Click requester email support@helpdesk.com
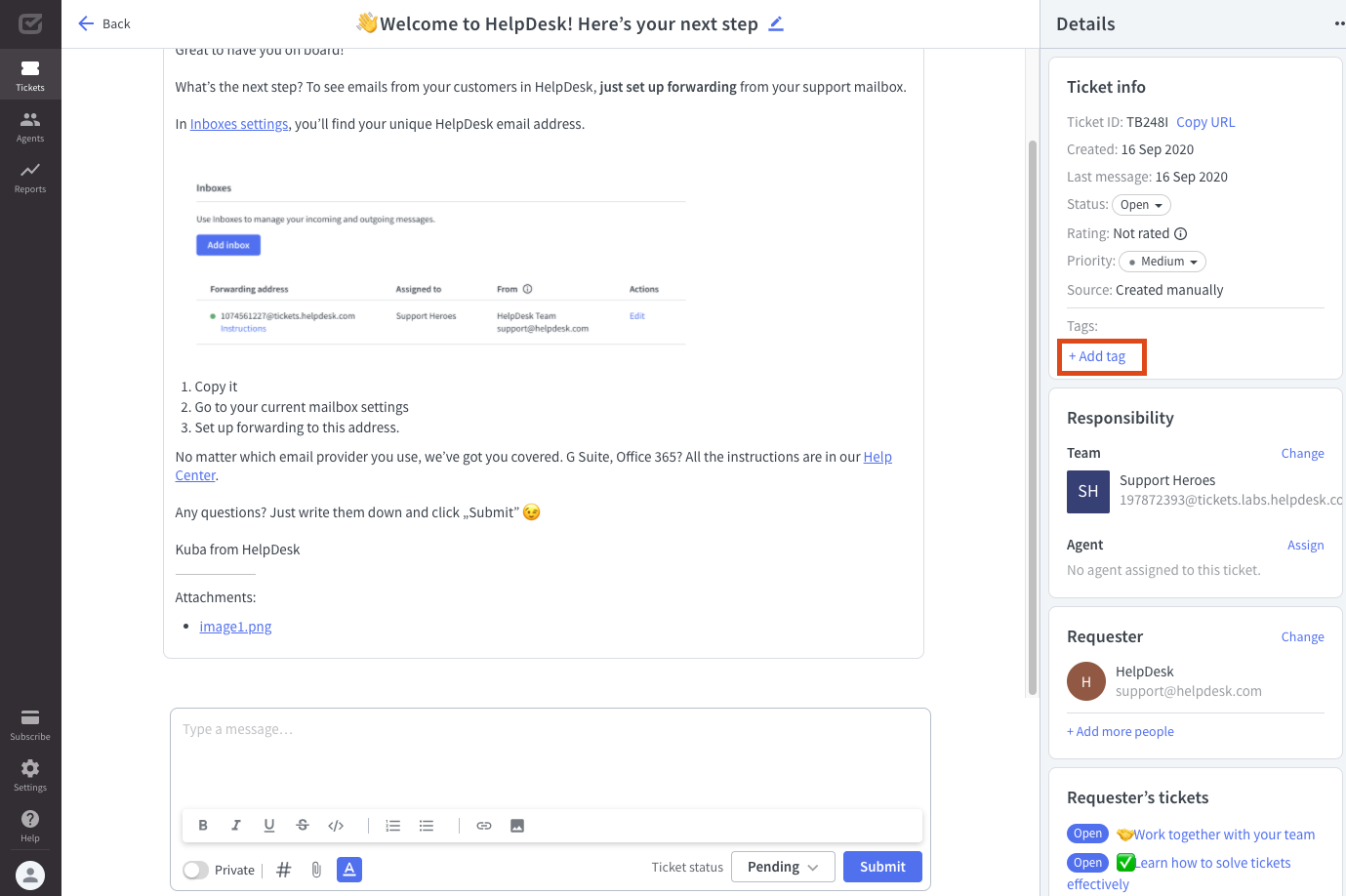 [x=1189, y=691]
